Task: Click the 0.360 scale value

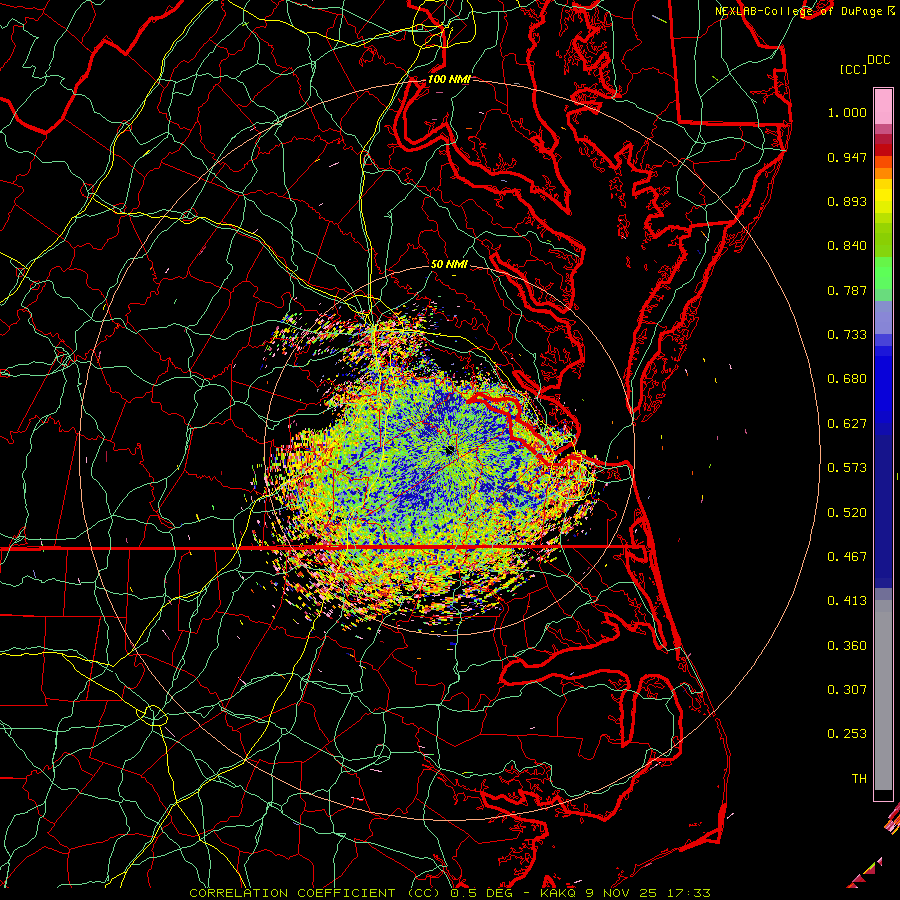Action: pos(847,646)
